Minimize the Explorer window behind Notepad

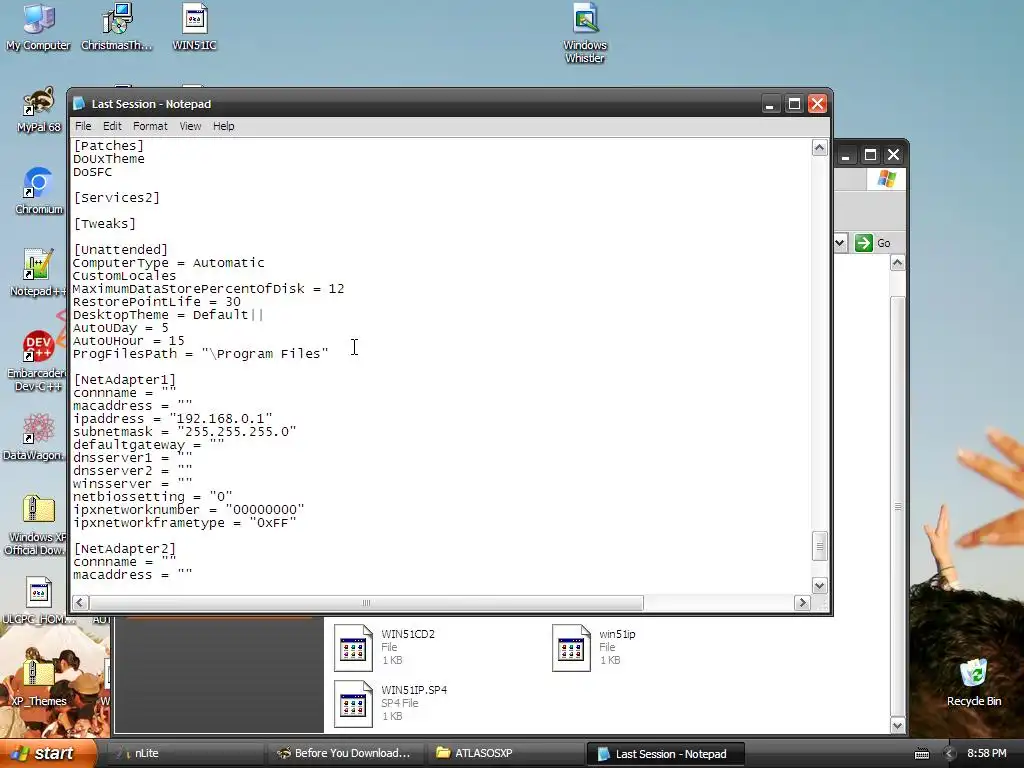coord(846,155)
